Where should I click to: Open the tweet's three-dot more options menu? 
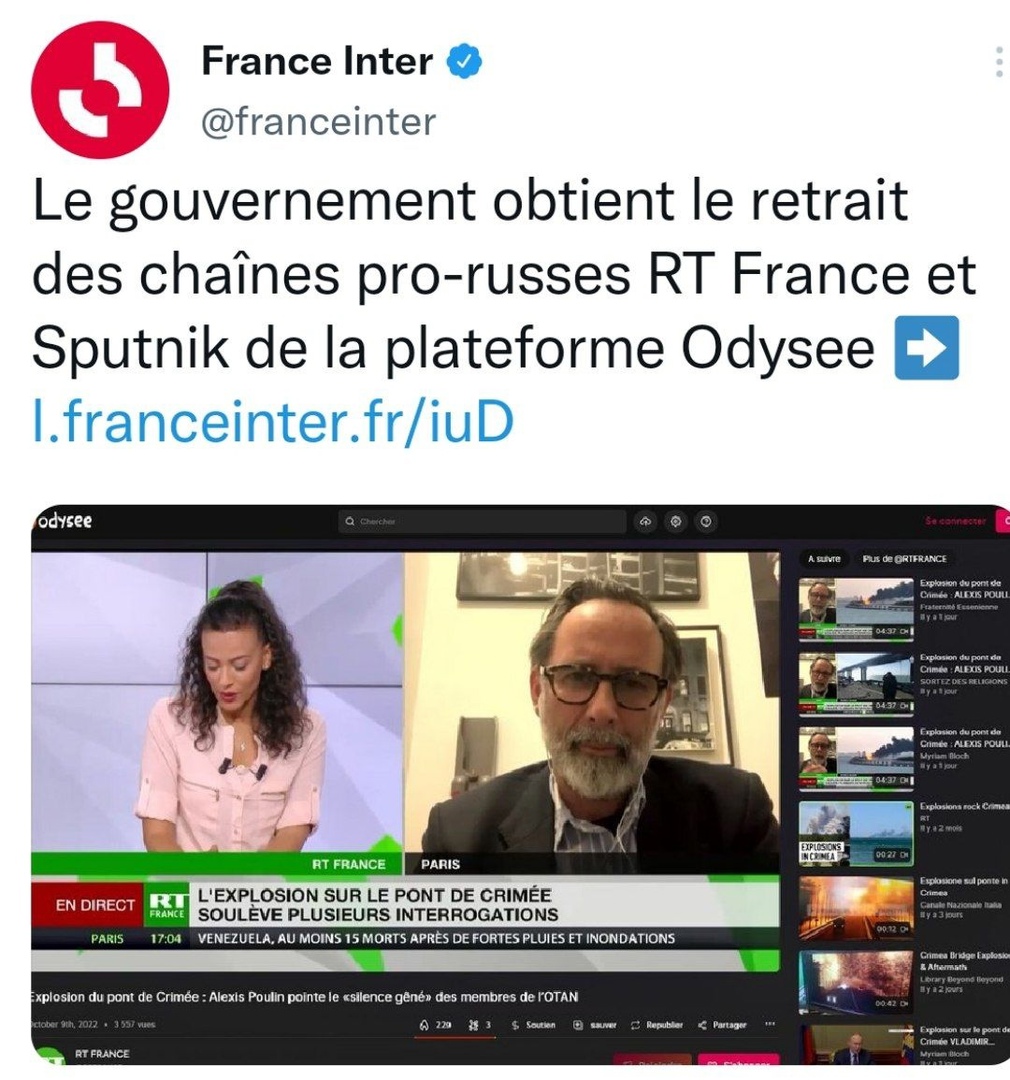999,62
